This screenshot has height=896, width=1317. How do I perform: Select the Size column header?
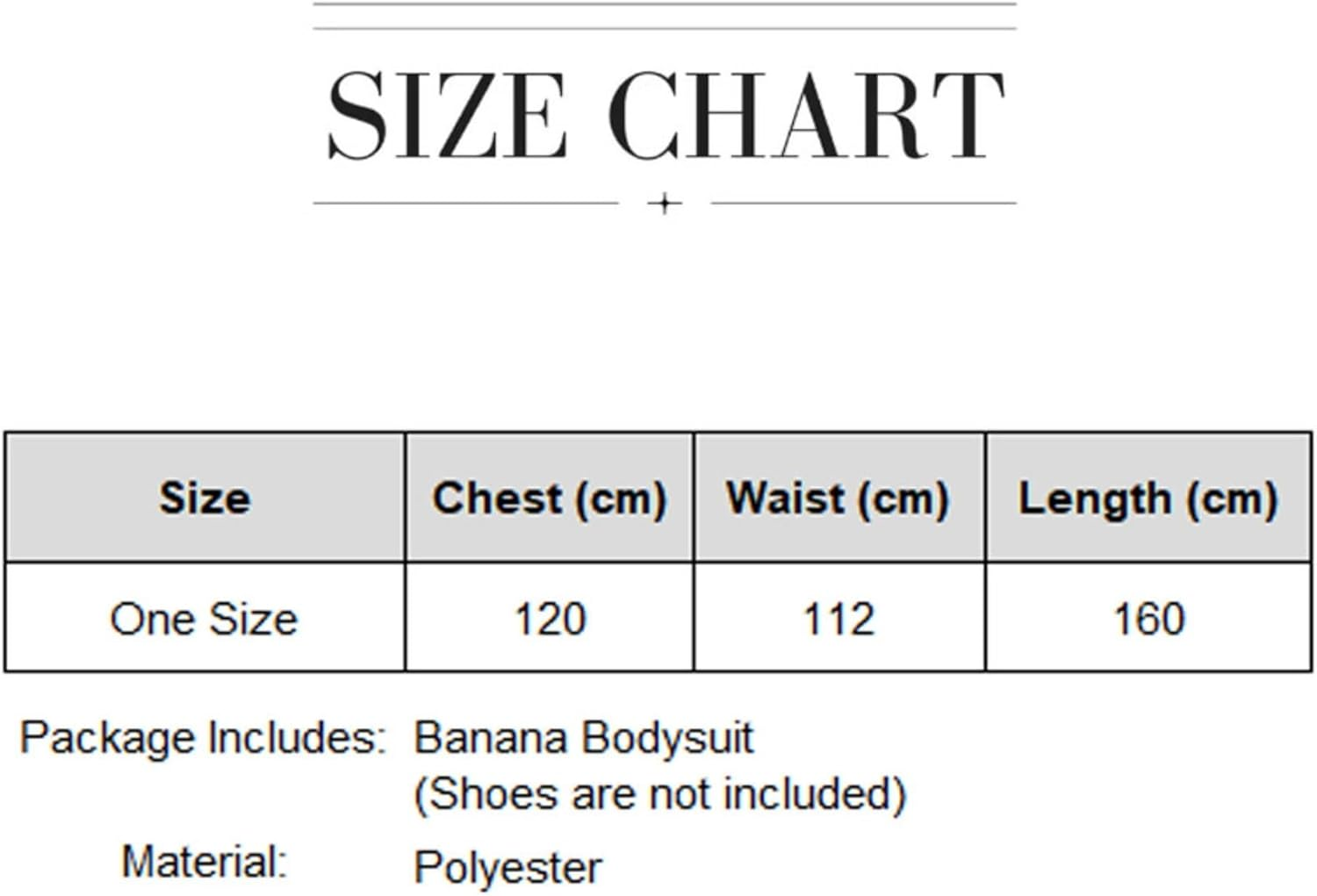(205, 498)
